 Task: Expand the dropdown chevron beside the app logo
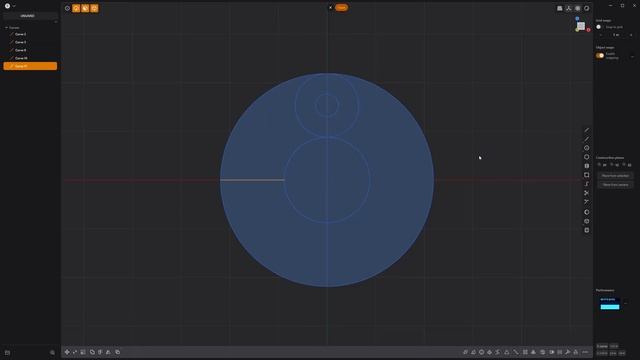point(14,6)
